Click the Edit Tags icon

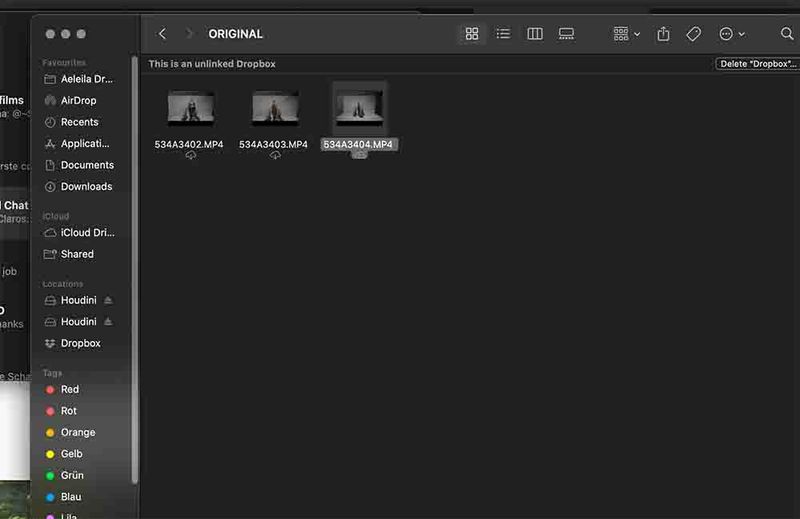693,34
